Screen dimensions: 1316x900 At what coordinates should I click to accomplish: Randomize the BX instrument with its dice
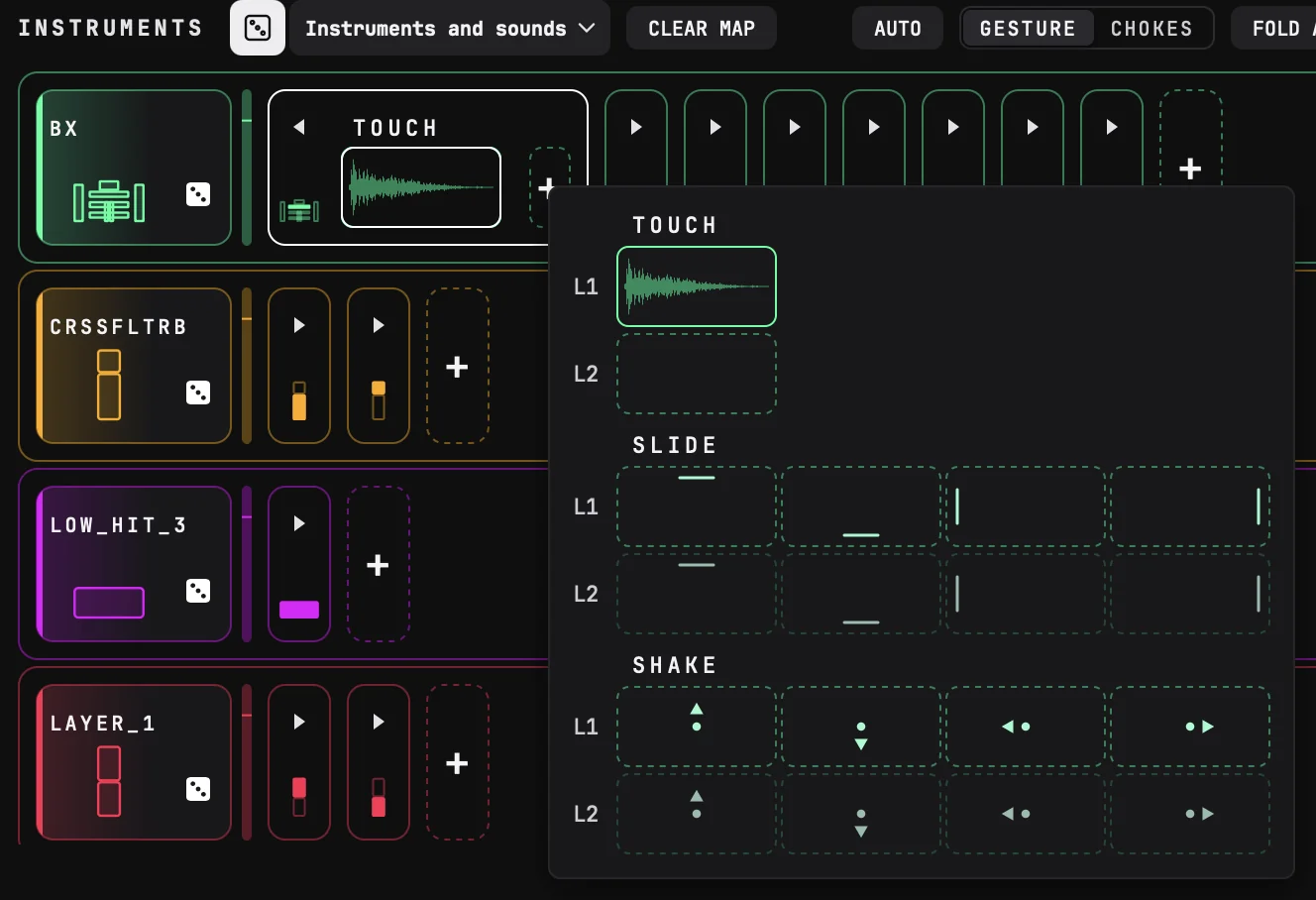[x=198, y=194]
